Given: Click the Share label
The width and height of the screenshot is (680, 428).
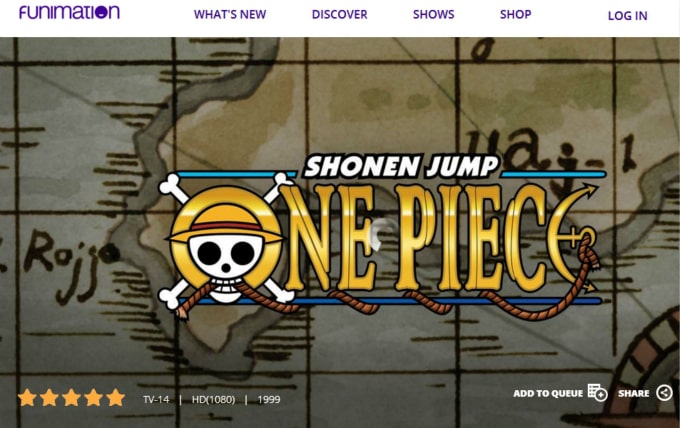Looking at the screenshot, I should click(634, 393).
